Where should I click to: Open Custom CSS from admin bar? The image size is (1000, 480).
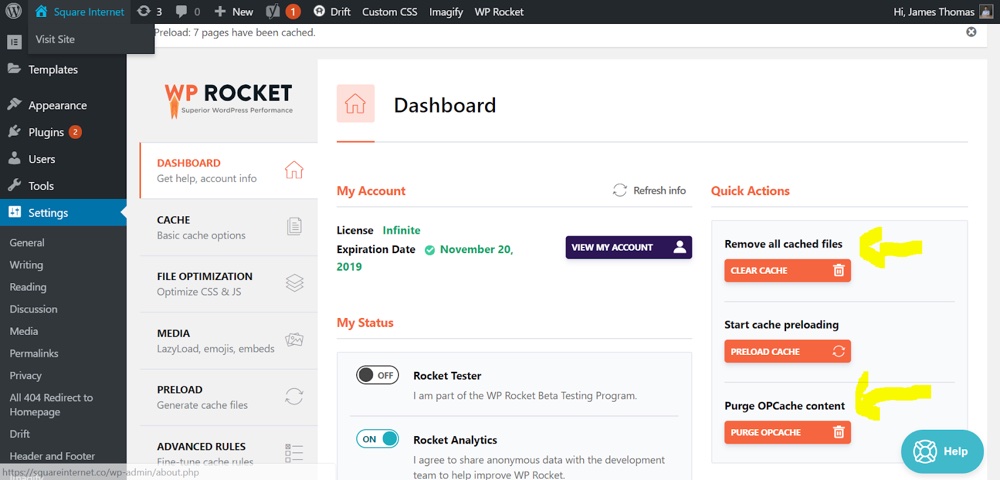pos(389,11)
